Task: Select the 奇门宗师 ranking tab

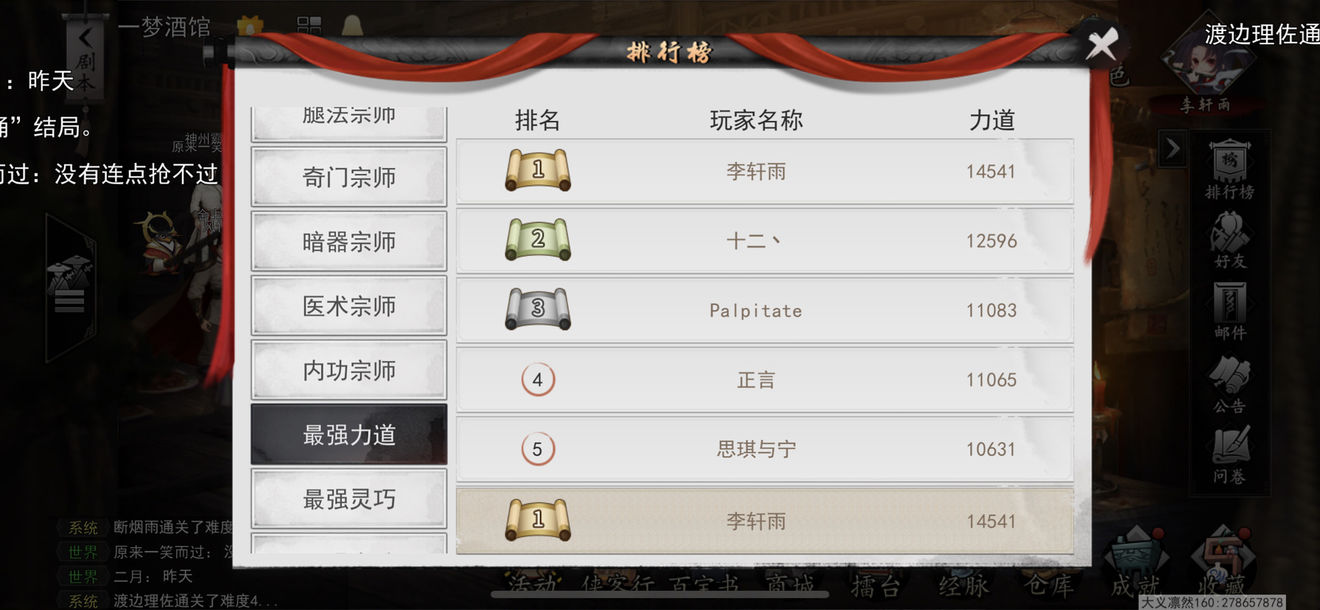Action: 349,177
